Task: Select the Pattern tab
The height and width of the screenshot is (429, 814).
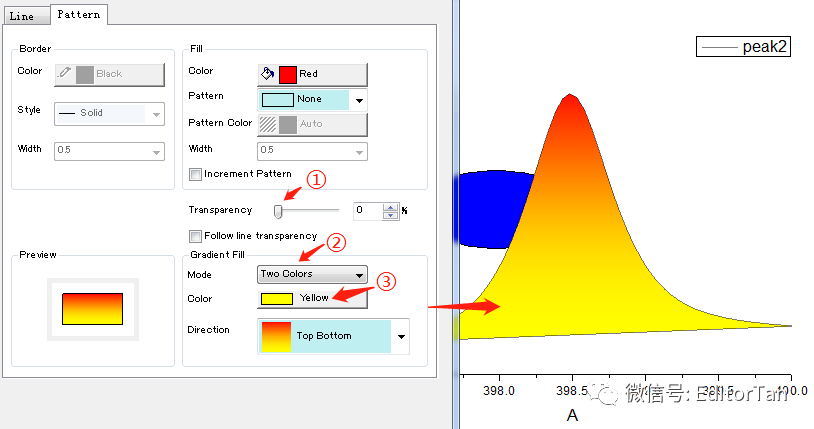Action: (x=79, y=15)
